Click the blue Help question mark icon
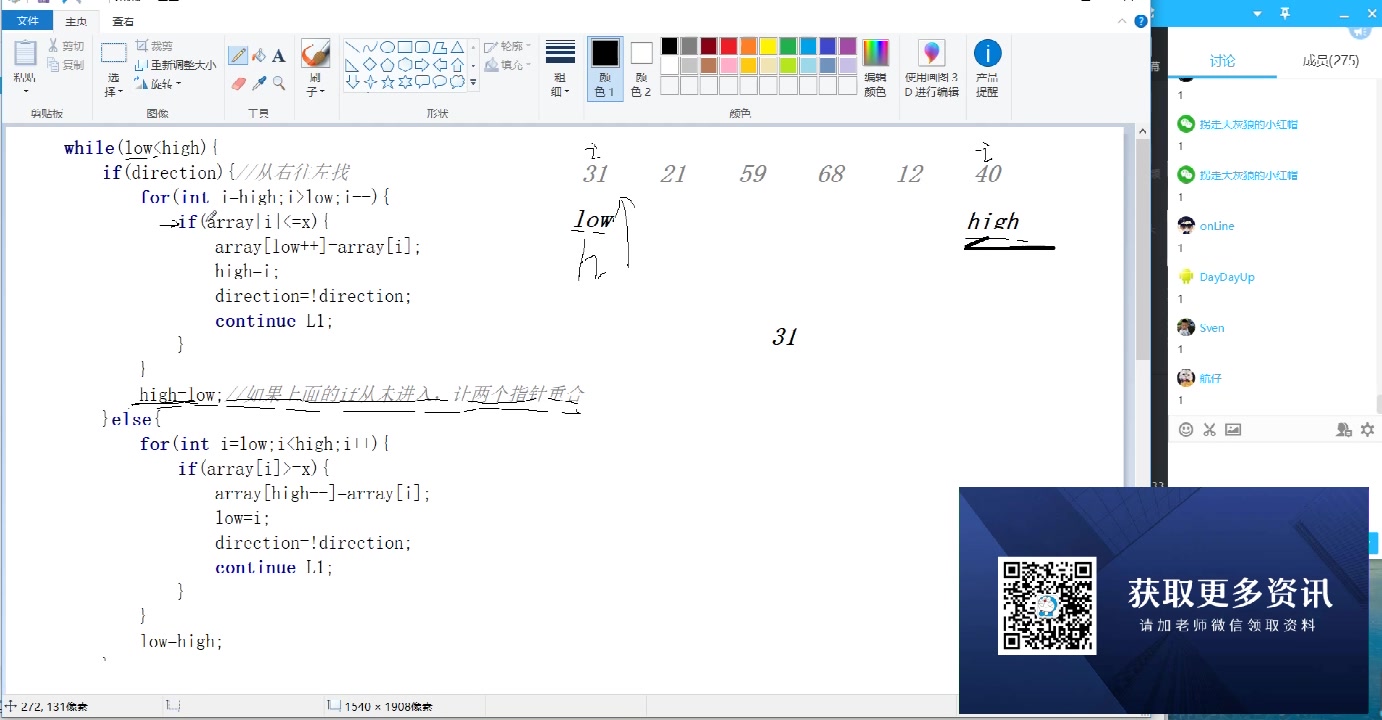Image resolution: width=1382 pixels, height=720 pixels. coord(1140,21)
